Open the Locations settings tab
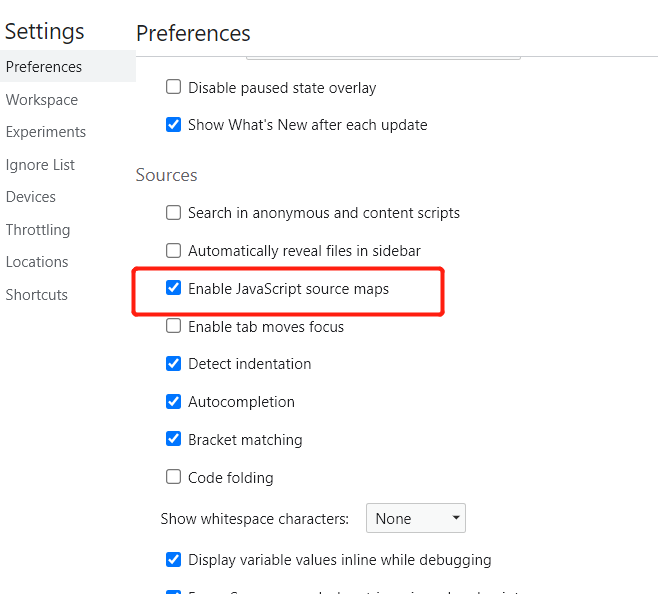Image resolution: width=658 pixels, height=594 pixels. (37, 262)
